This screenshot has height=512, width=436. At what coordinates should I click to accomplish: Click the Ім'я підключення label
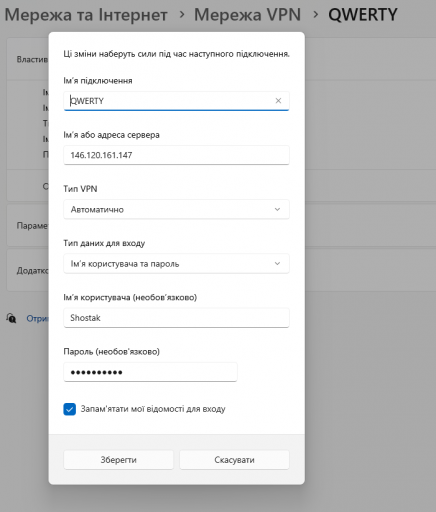click(98, 81)
